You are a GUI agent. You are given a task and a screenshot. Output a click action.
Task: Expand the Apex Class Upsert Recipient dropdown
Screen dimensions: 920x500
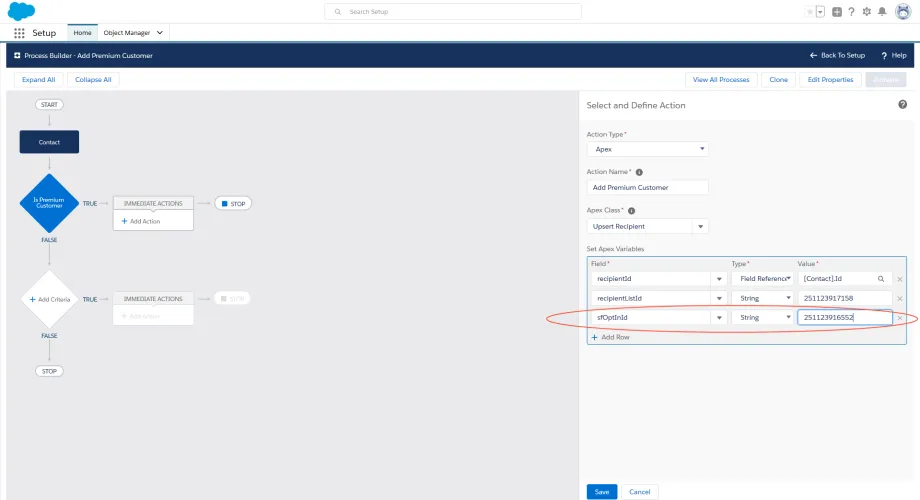[x=647, y=227]
